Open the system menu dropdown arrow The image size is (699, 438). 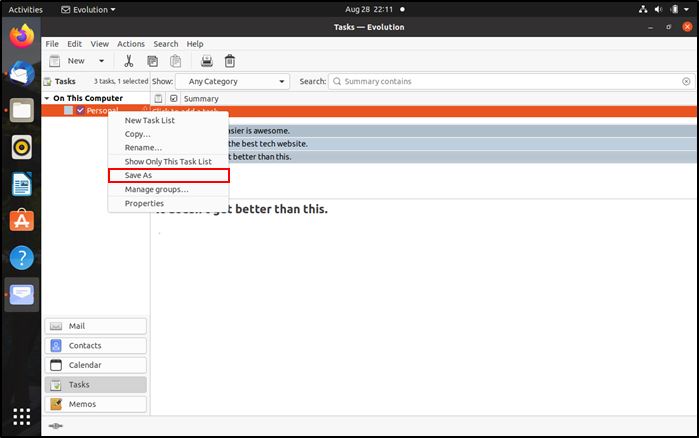coord(687,9)
